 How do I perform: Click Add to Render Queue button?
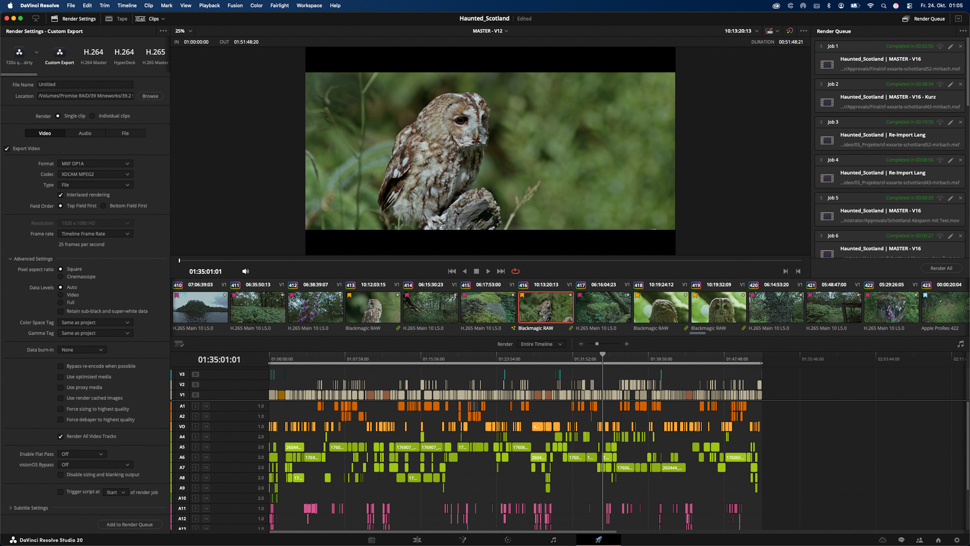click(x=130, y=524)
